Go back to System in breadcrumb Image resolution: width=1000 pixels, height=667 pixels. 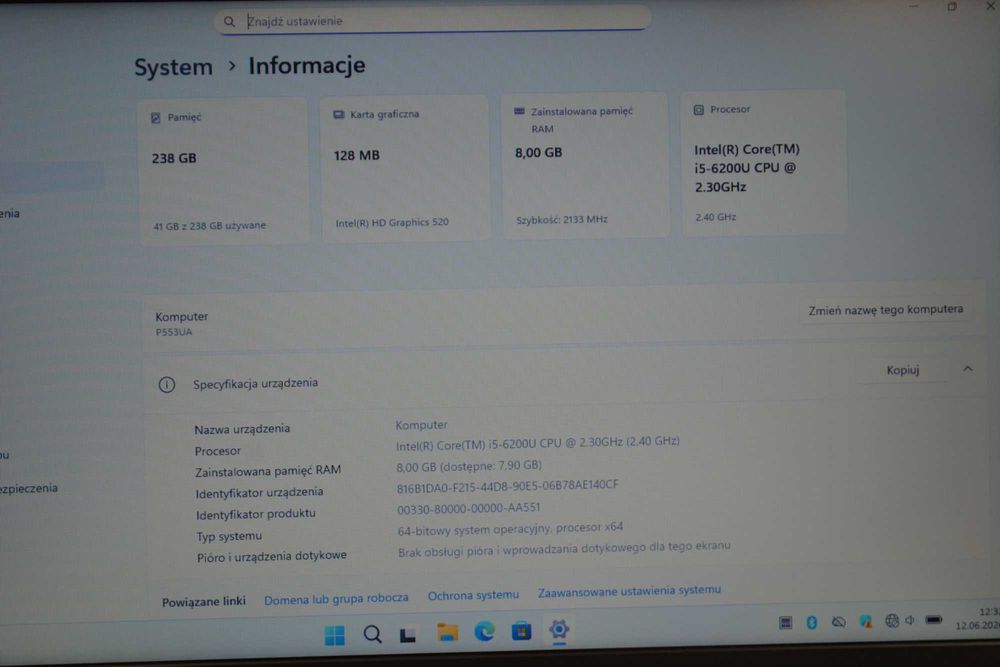pyautogui.click(x=173, y=67)
